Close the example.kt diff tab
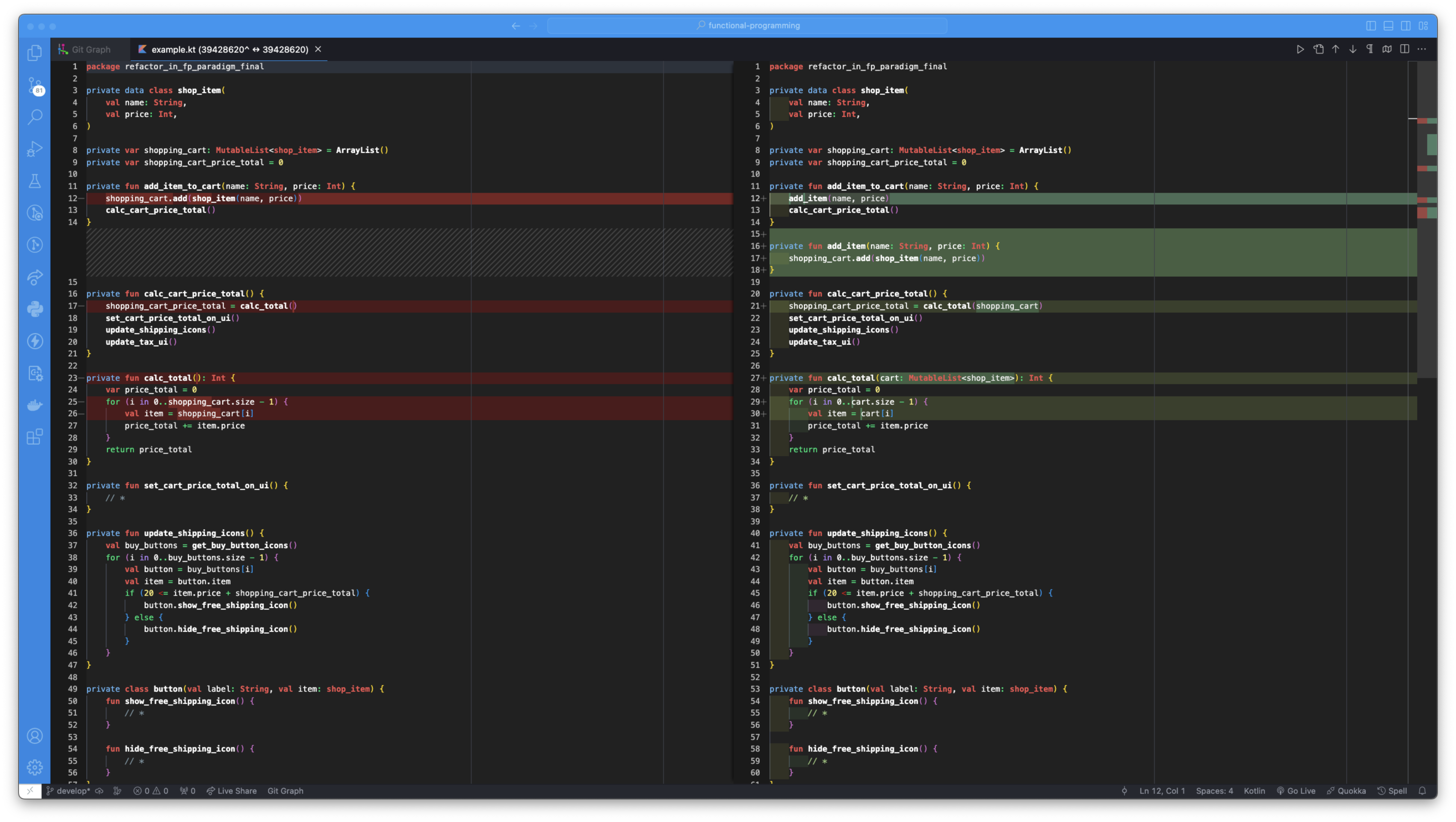 [318, 49]
